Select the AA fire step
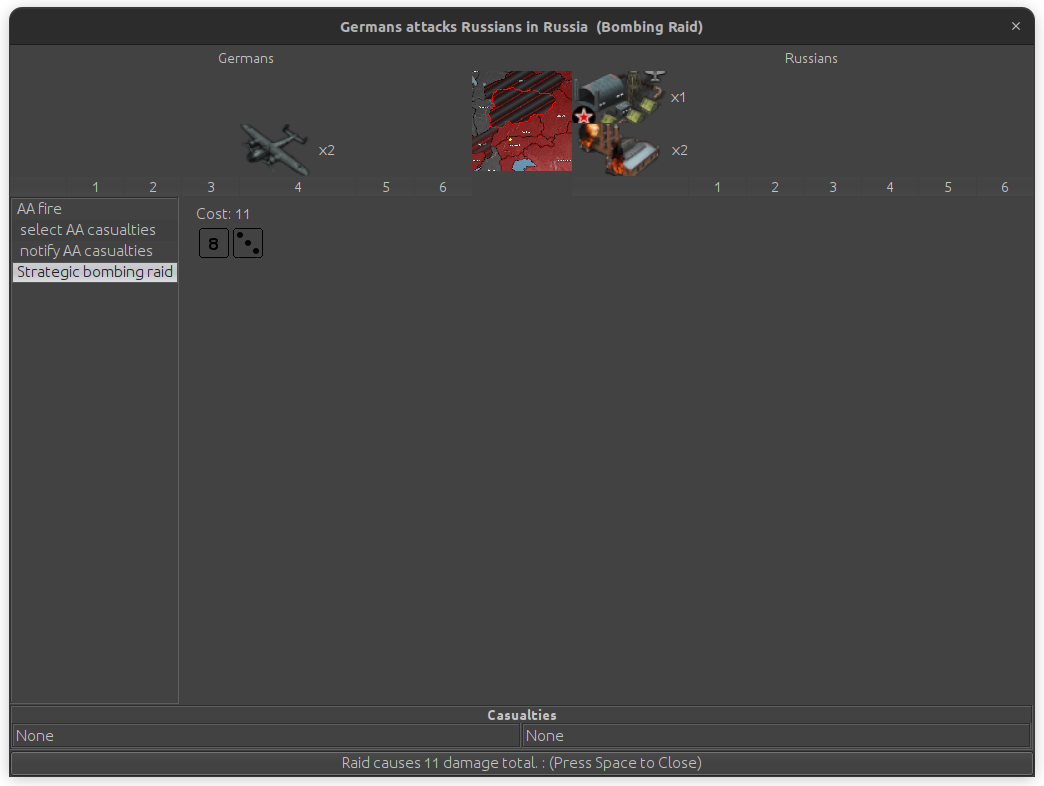The height and width of the screenshot is (786, 1044). [x=95, y=209]
